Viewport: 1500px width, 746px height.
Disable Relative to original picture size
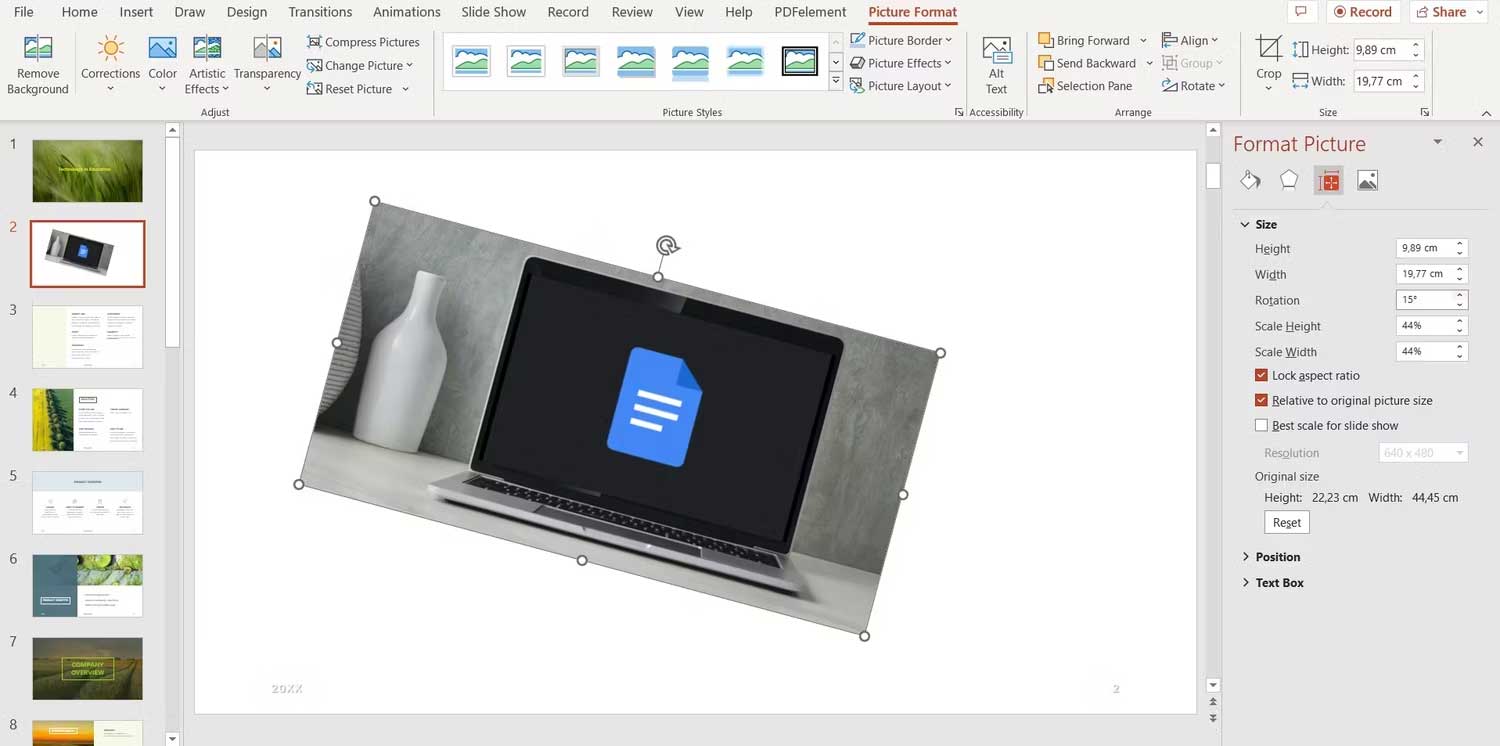[x=1262, y=400]
